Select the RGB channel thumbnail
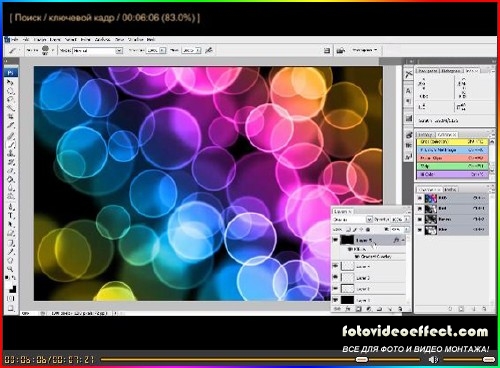500x368 pixels. [430, 198]
